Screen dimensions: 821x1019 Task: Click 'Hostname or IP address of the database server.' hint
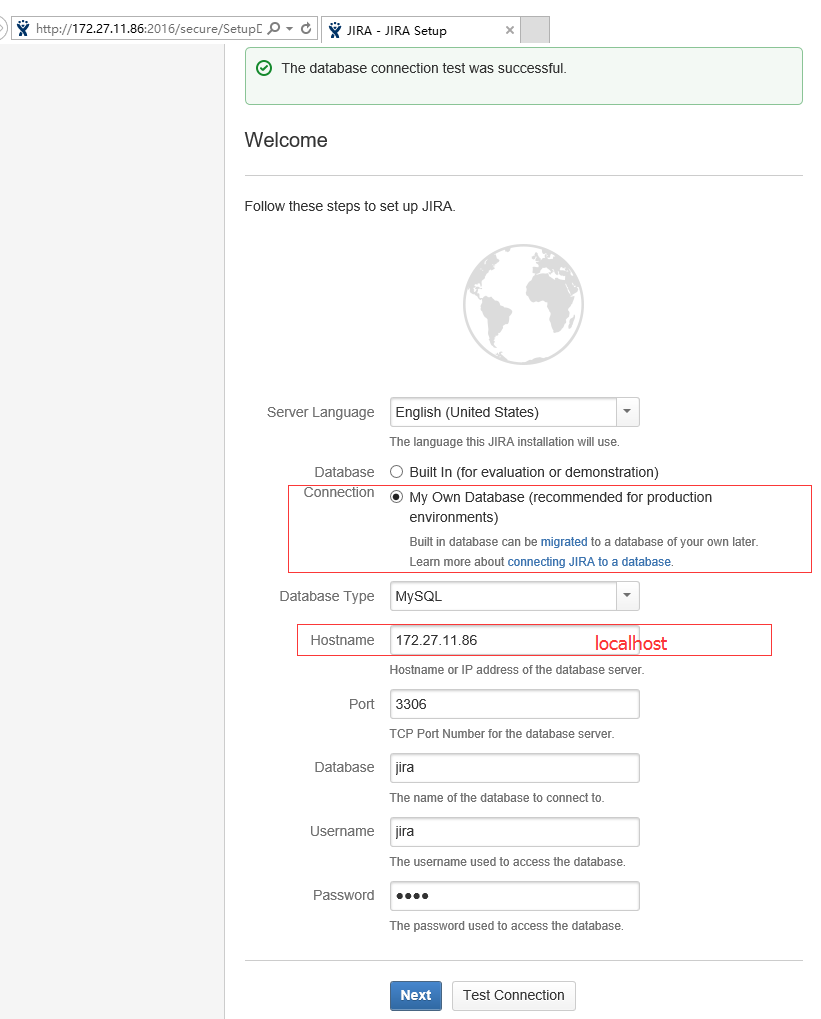coord(517,670)
